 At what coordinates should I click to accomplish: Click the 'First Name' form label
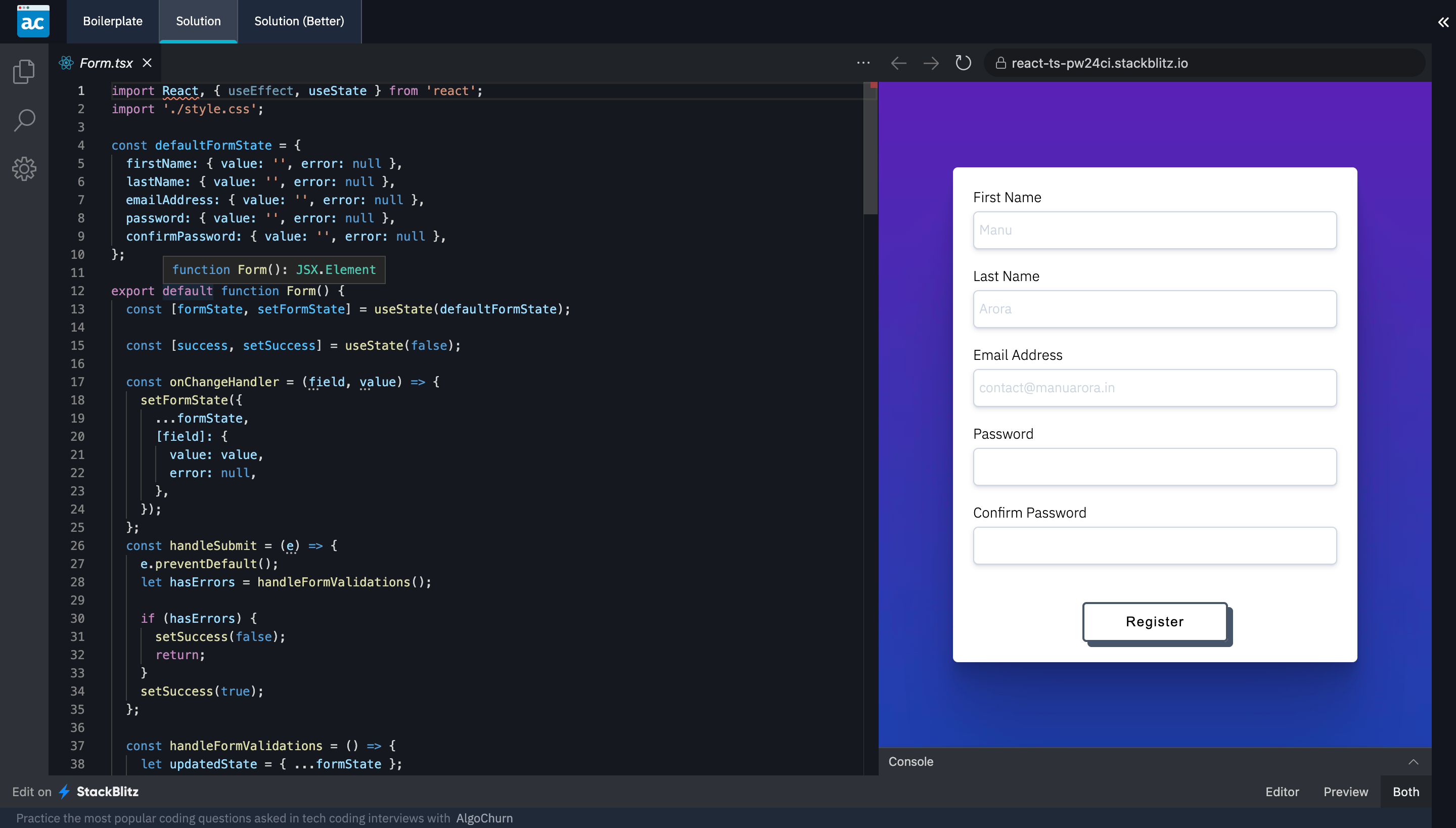pyautogui.click(x=1007, y=197)
